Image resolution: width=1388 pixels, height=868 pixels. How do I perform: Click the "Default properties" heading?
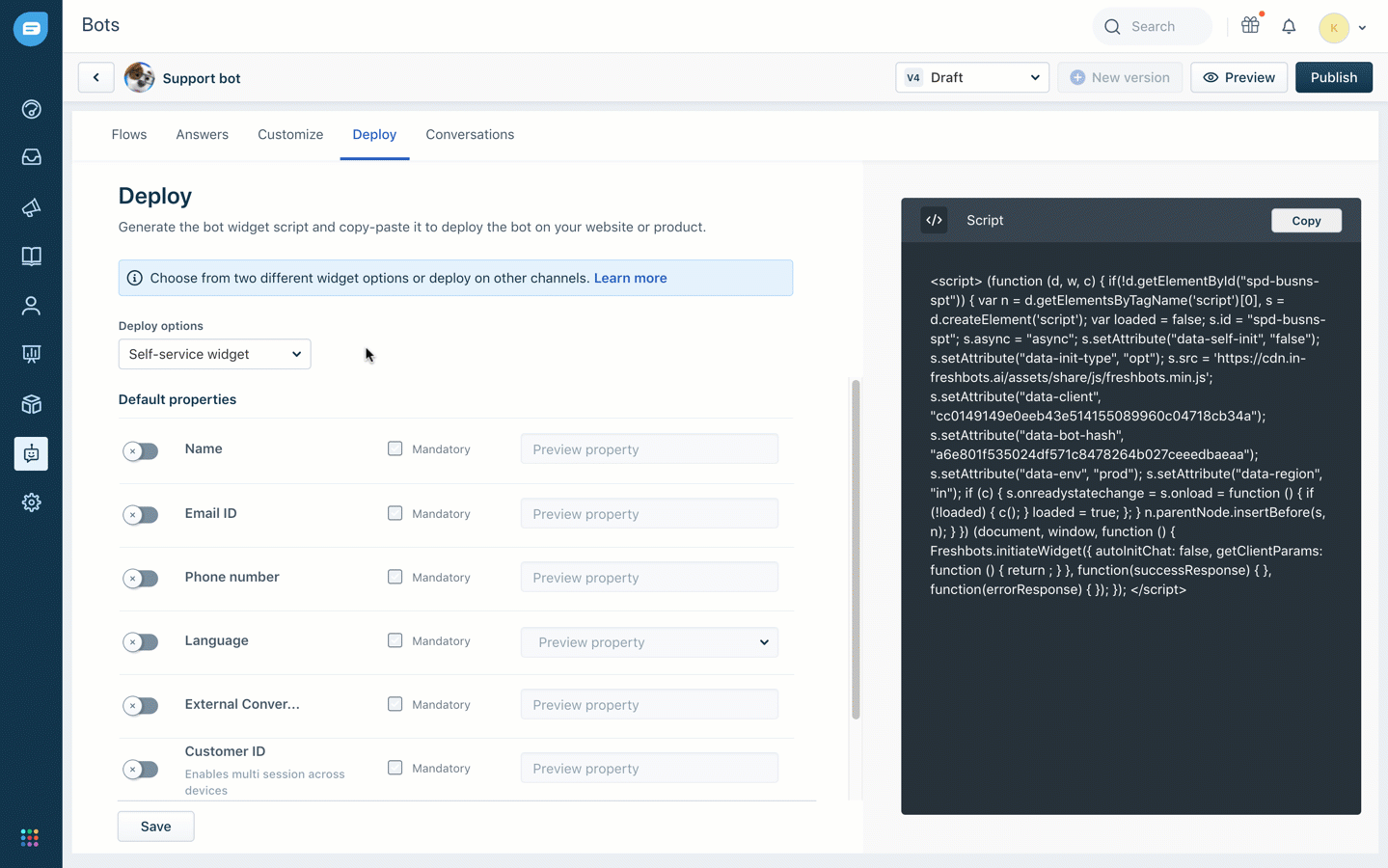(177, 399)
